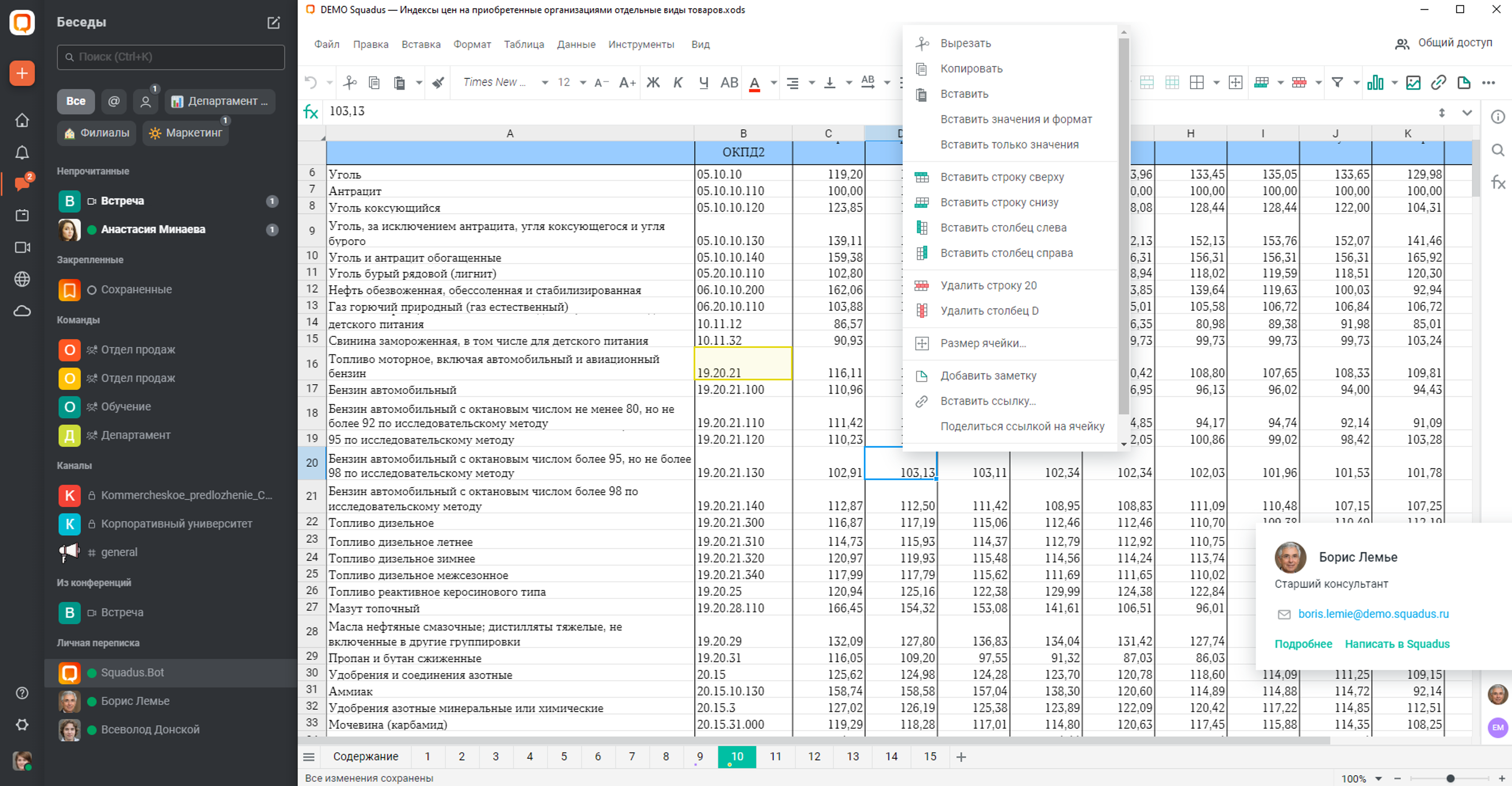1512x786 pixels.
Task: Click the font name dropdown Times New
Action: click(x=505, y=82)
